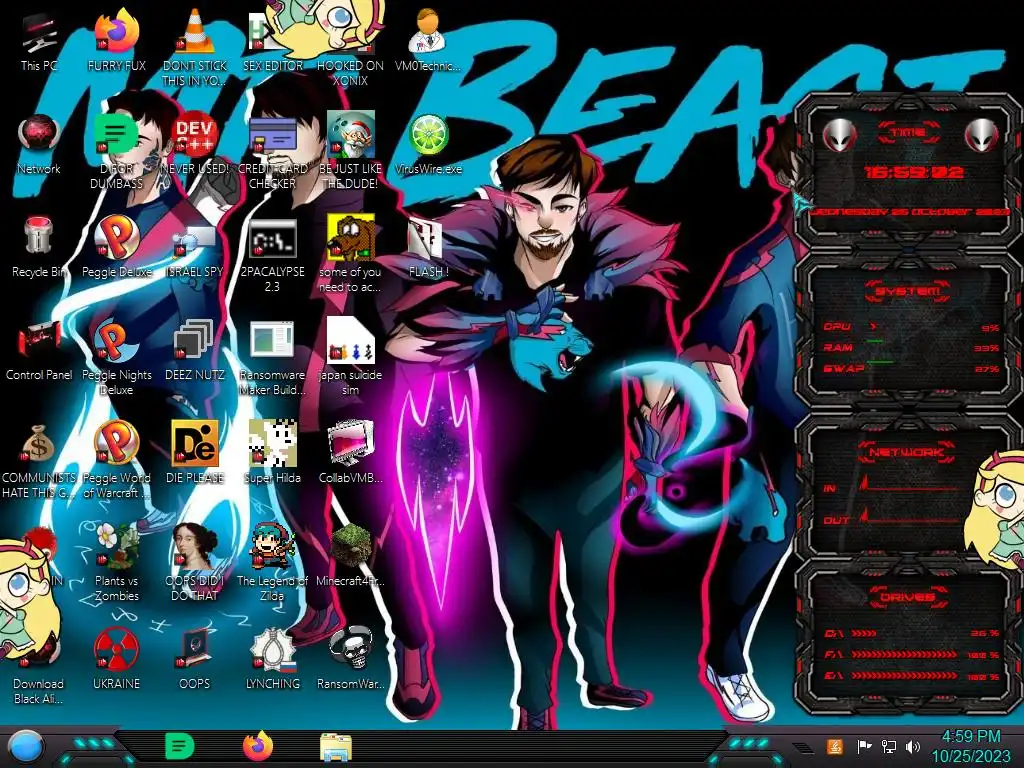Screen dimensions: 1024x768
Task: Select the COMMUNISTS HATE THIS money bag icon
Action: click(39, 461)
